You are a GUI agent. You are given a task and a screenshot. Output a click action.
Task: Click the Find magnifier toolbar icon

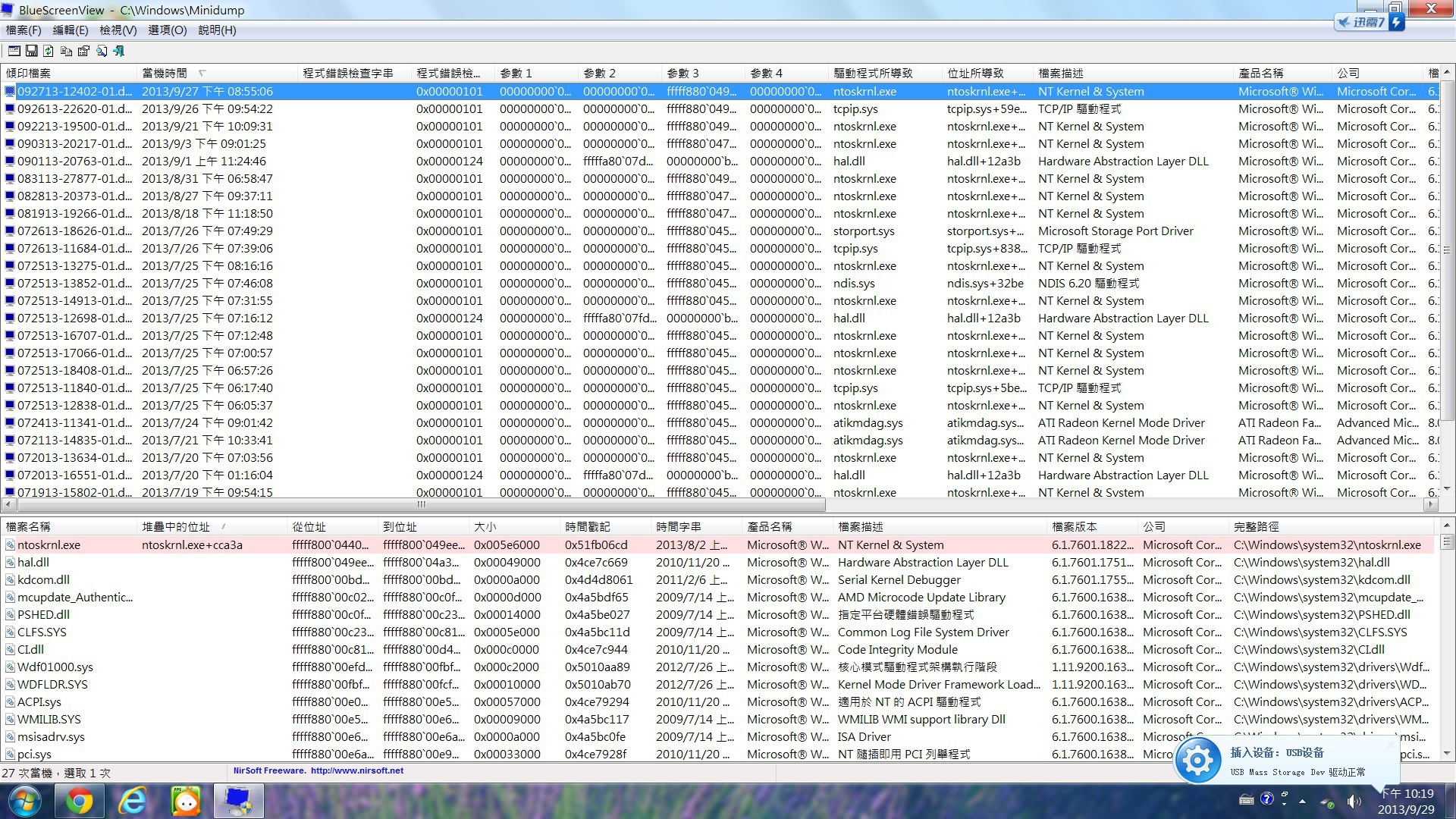101,51
